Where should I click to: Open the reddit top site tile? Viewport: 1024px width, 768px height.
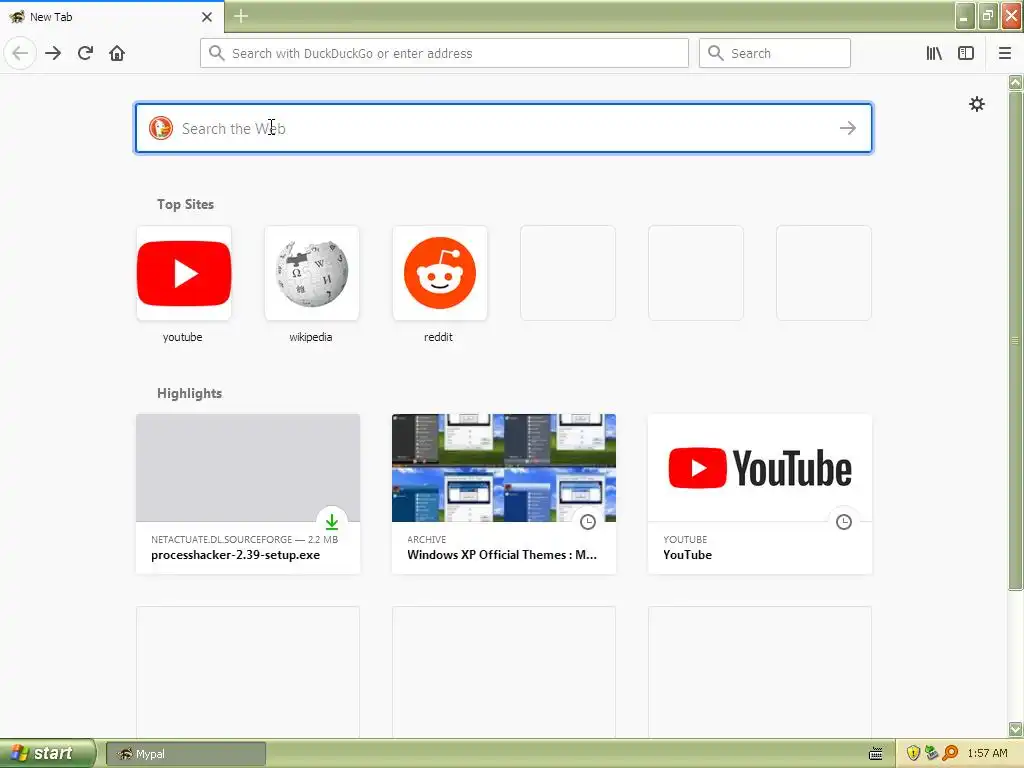tap(440, 273)
